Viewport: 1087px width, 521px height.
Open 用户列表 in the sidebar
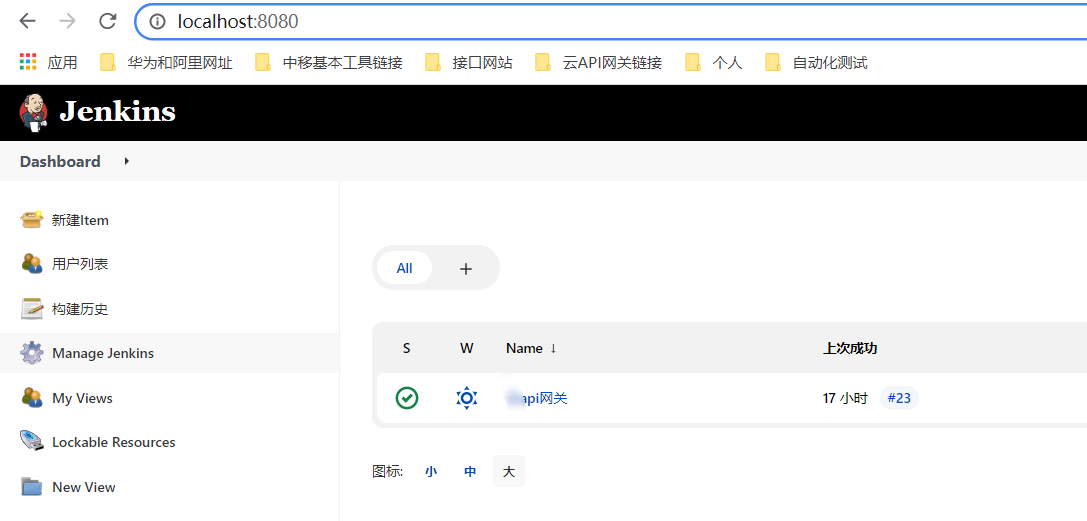click(x=80, y=264)
